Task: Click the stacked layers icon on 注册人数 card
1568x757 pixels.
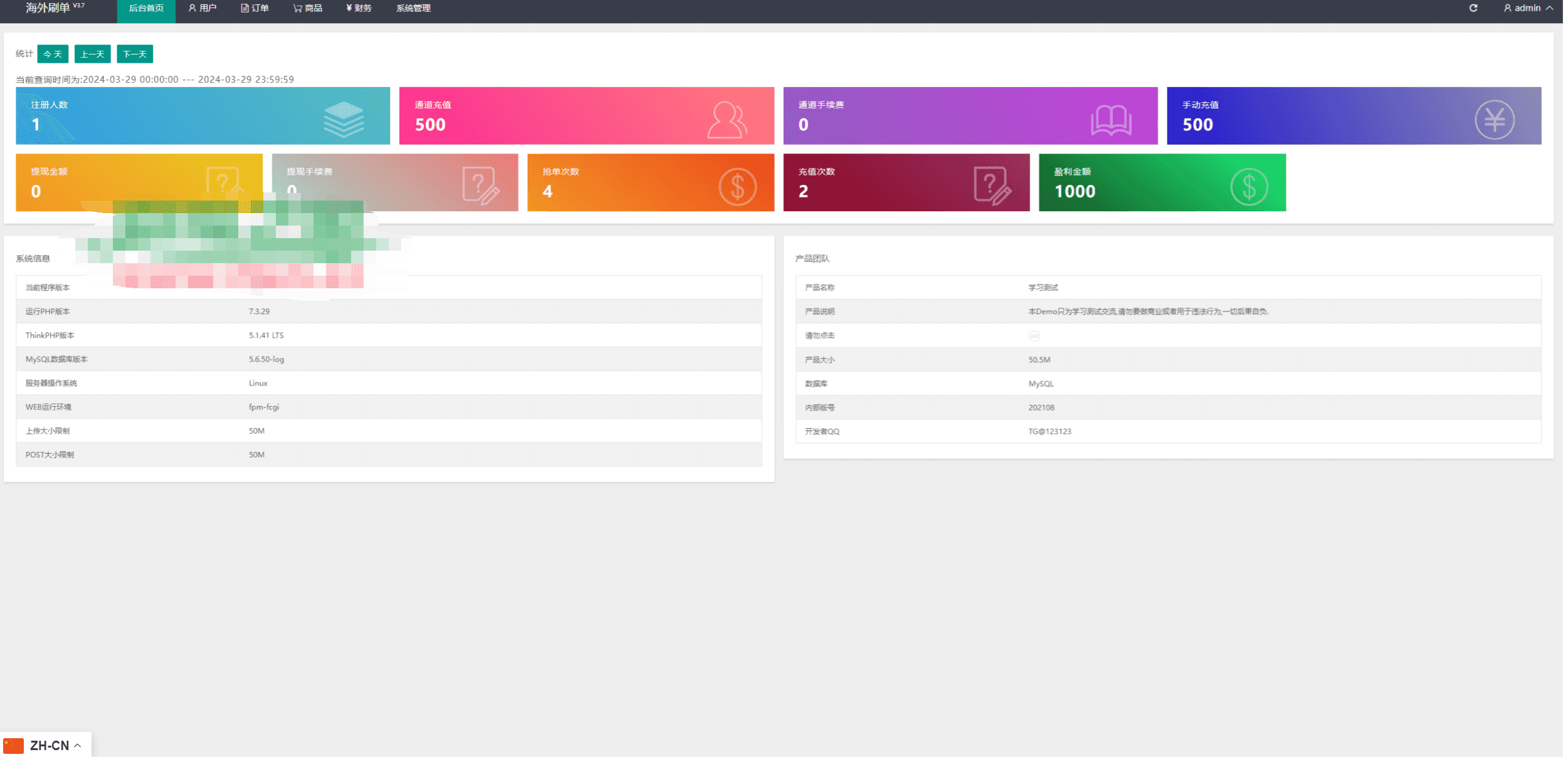Action: (343, 119)
